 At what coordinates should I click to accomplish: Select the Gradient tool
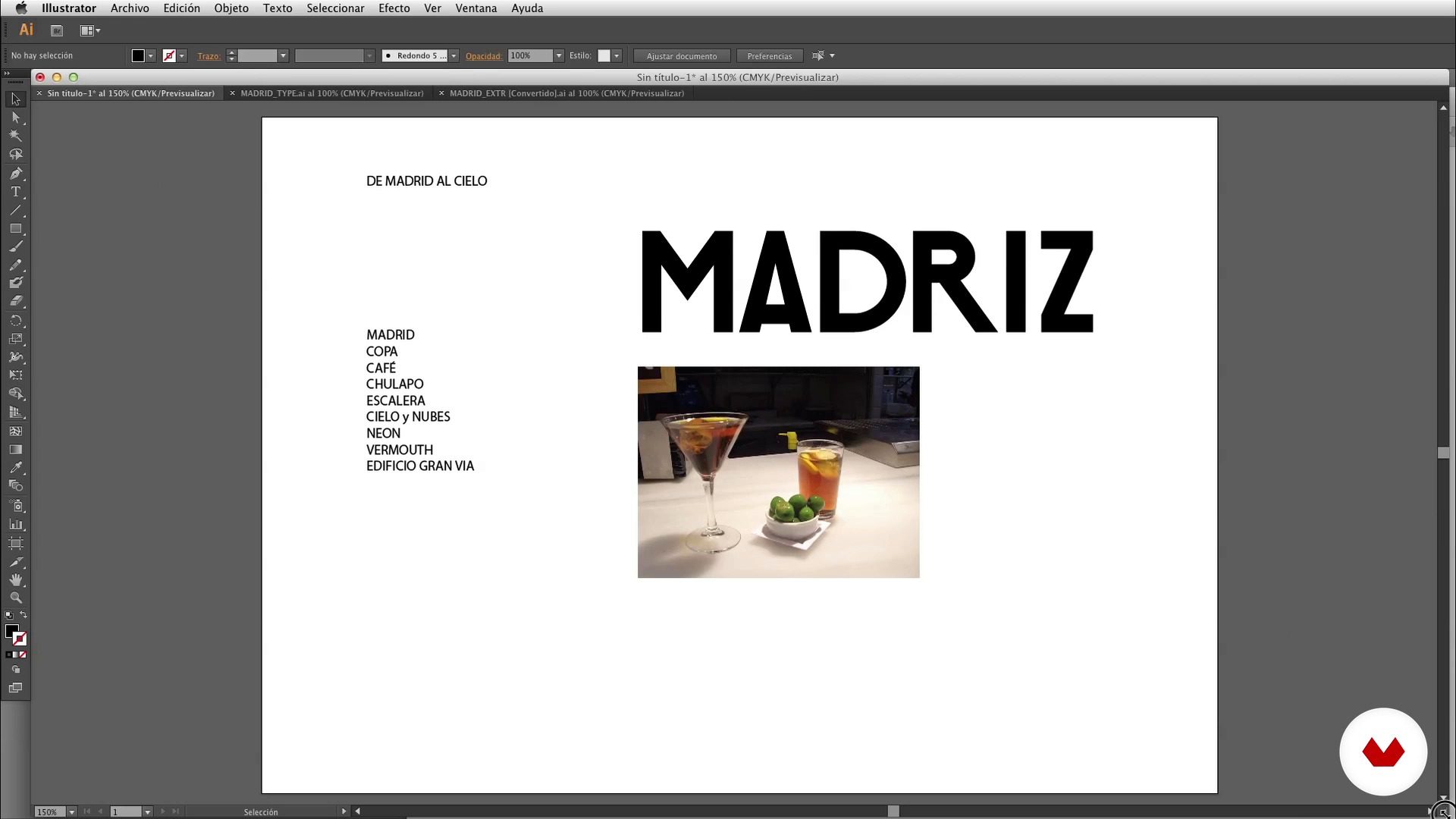click(x=16, y=449)
